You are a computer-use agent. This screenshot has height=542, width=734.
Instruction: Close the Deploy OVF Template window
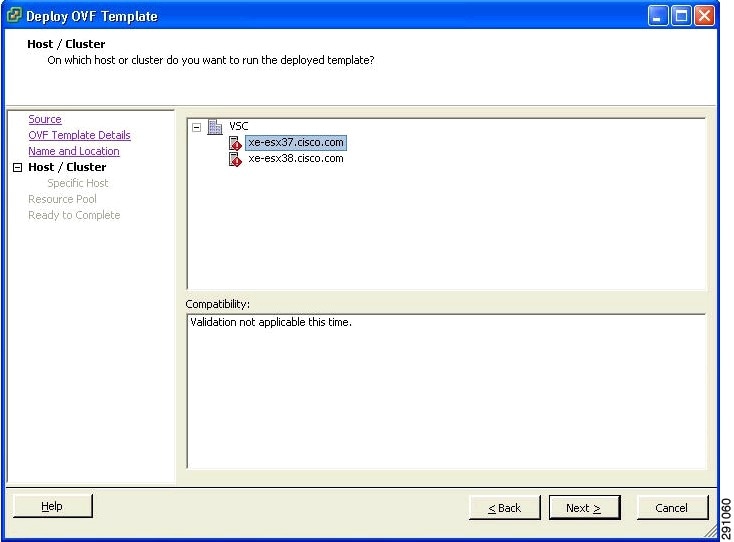pyautogui.click(x=705, y=16)
